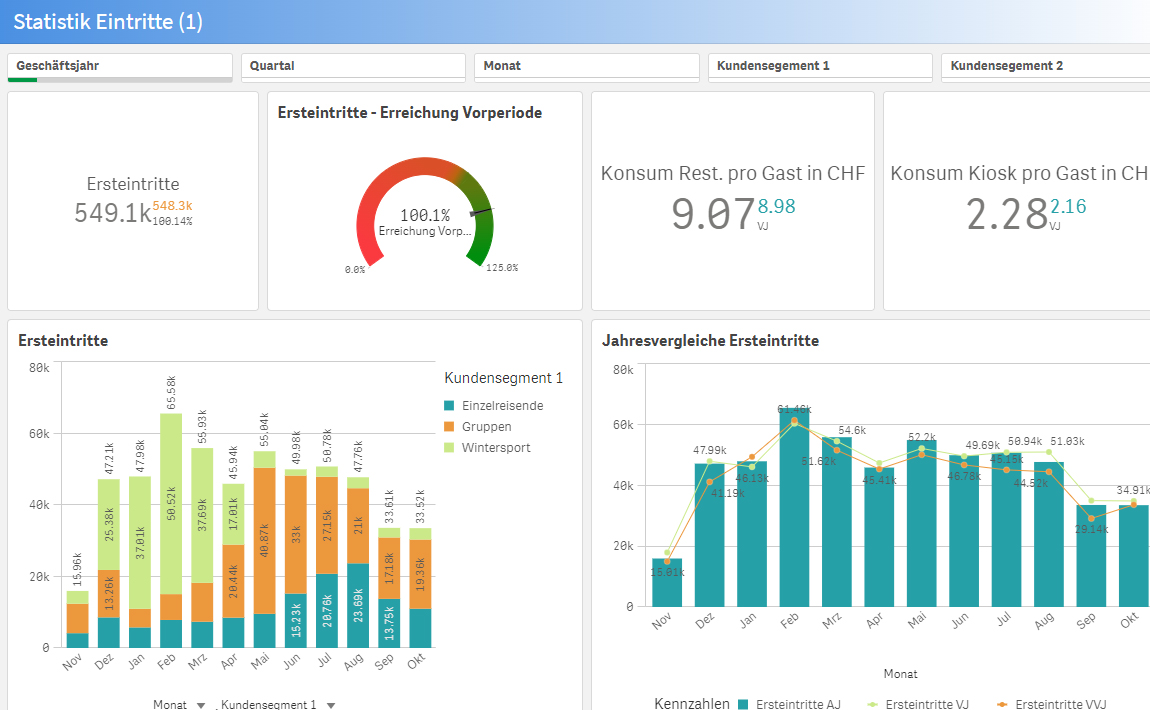Click the Mai Gruppen segment 40.87k
The image size is (1150, 710).
pyautogui.click(x=265, y=541)
